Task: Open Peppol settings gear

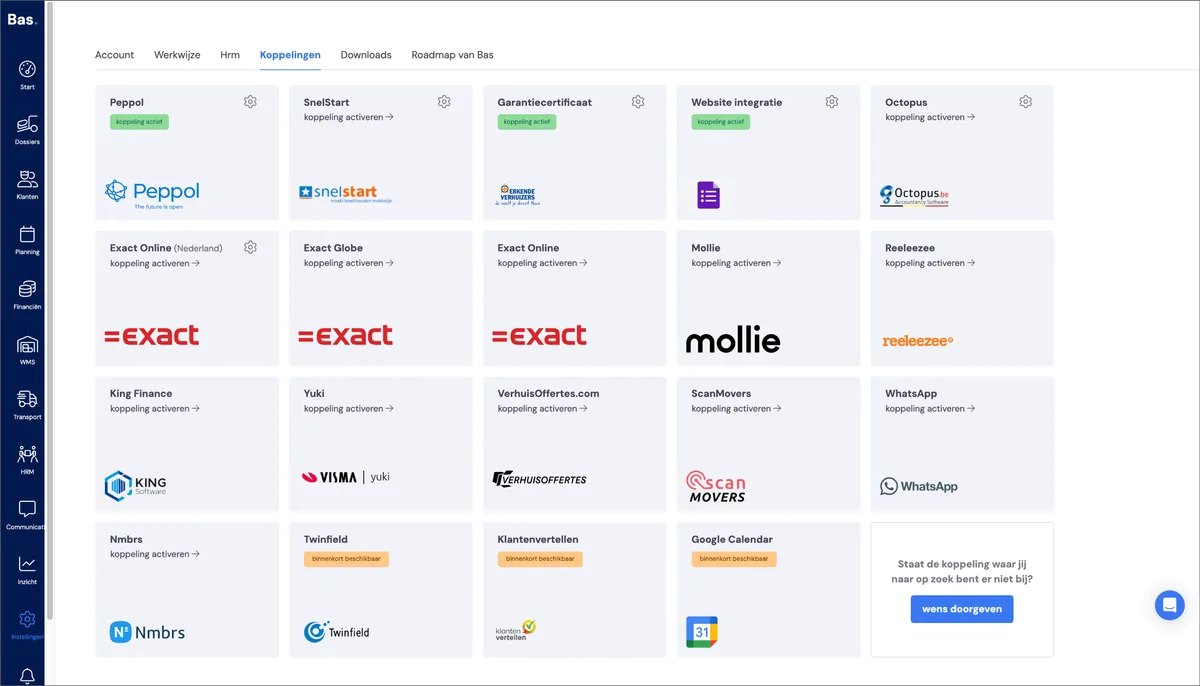Action: click(250, 102)
